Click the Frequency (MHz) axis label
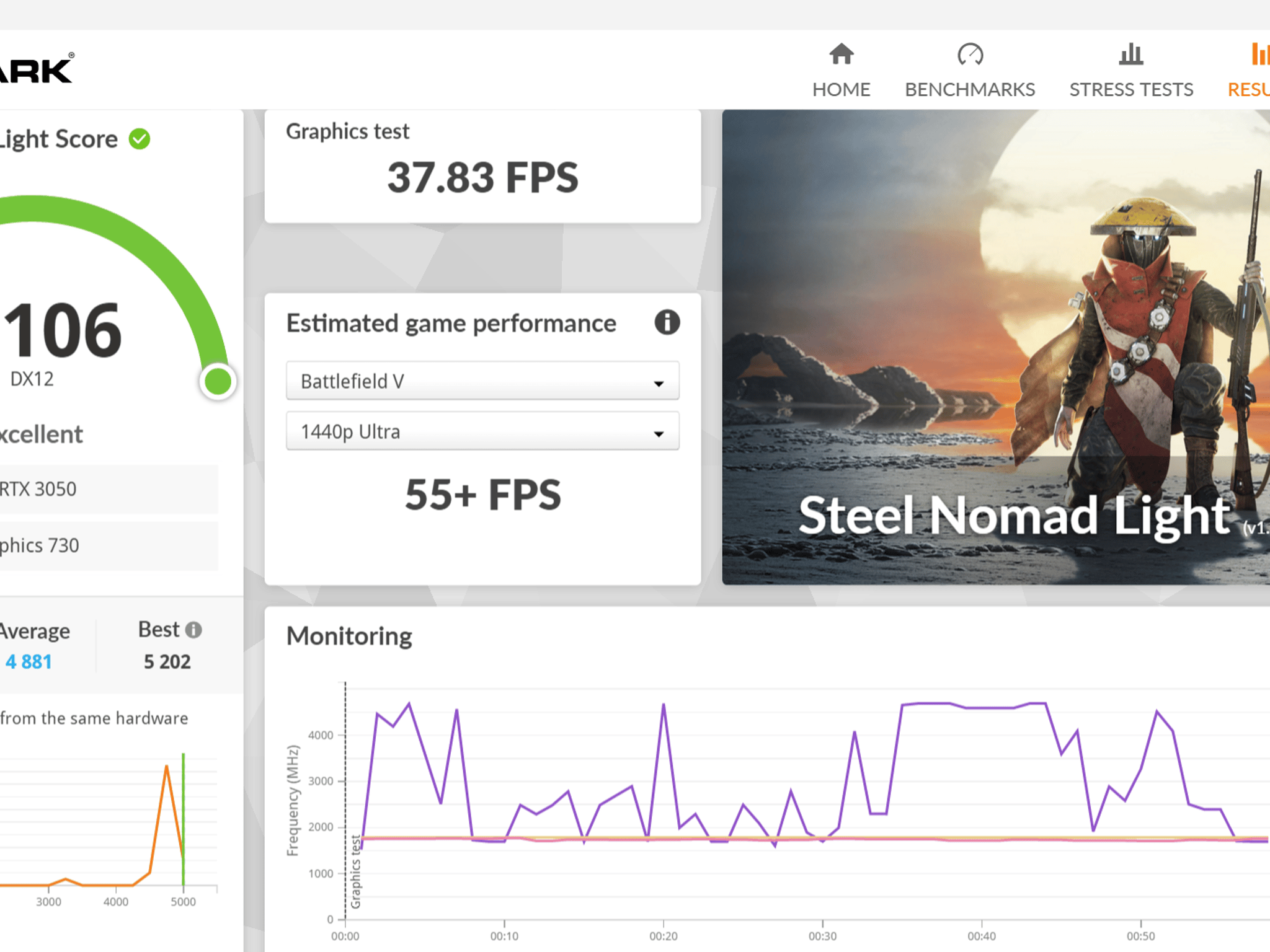 pos(293,801)
